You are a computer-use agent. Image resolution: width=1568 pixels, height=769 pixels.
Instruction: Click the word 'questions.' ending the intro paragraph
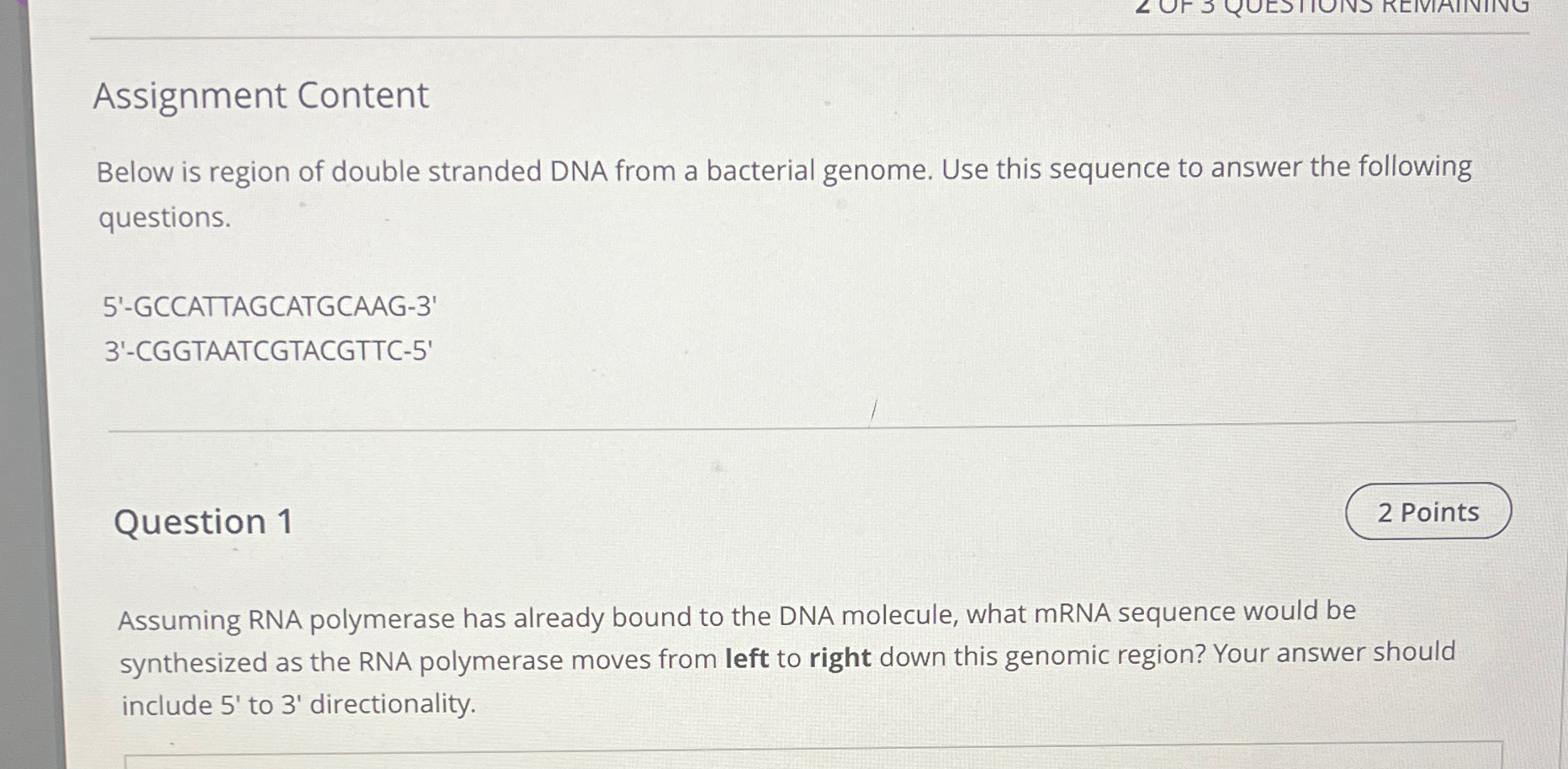point(165,218)
